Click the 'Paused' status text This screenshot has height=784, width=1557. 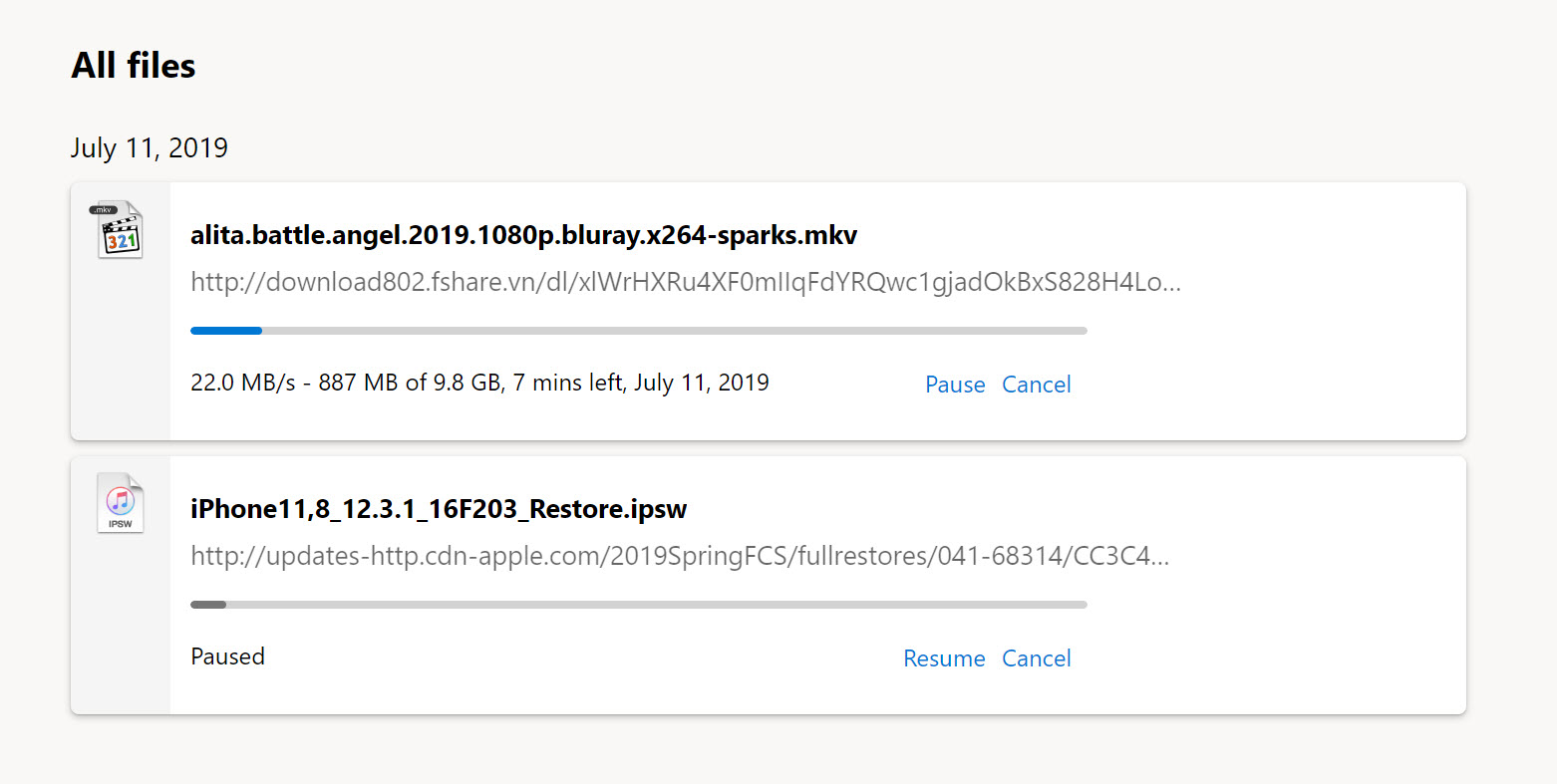(x=228, y=656)
